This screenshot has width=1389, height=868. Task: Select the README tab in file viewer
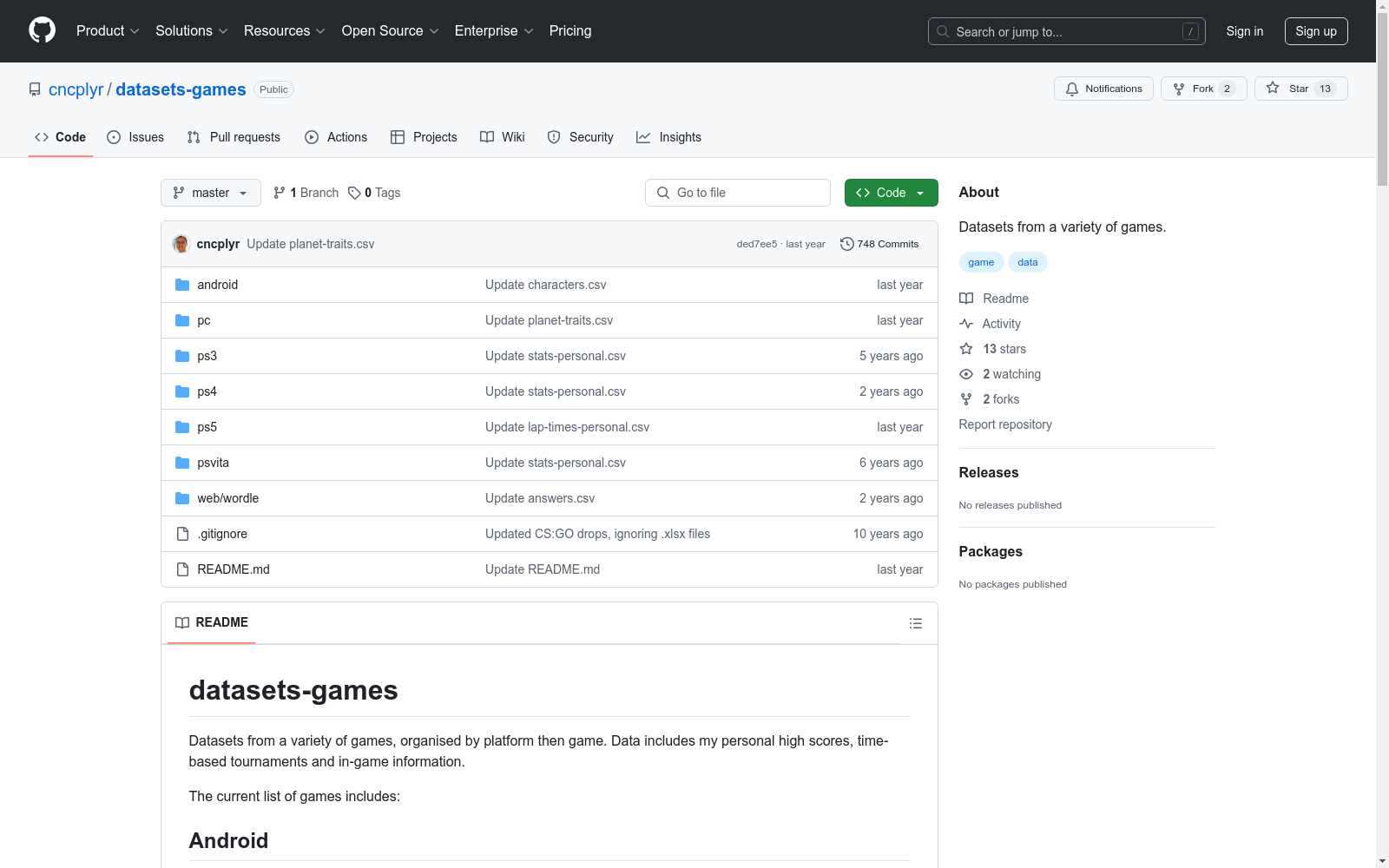212,622
